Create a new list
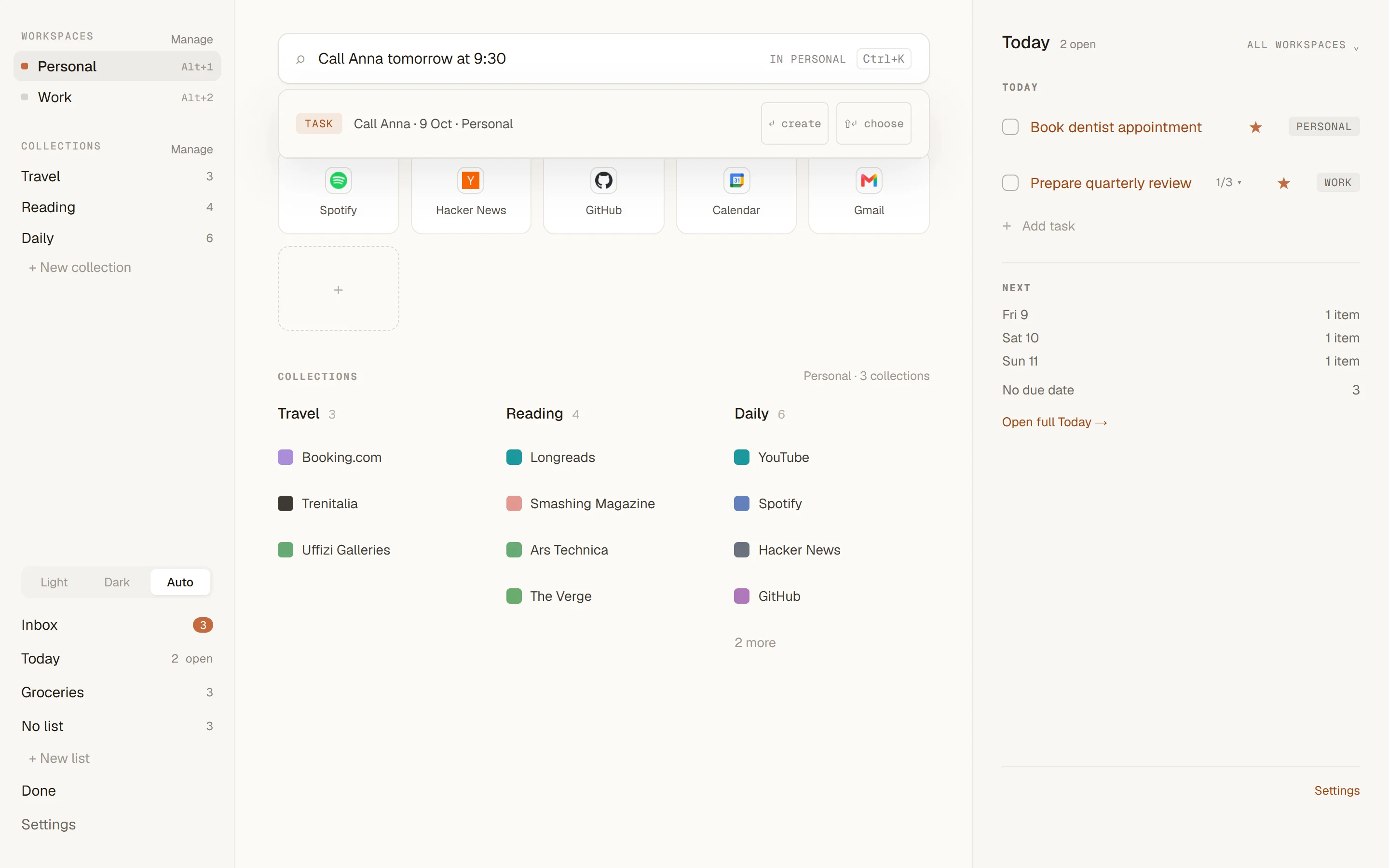Image resolution: width=1389 pixels, height=868 pixels. 59,759
